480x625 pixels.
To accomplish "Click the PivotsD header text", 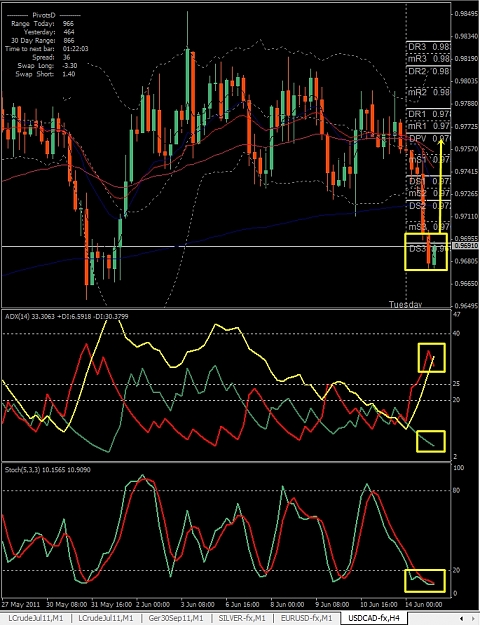I will tap(43, 15).
